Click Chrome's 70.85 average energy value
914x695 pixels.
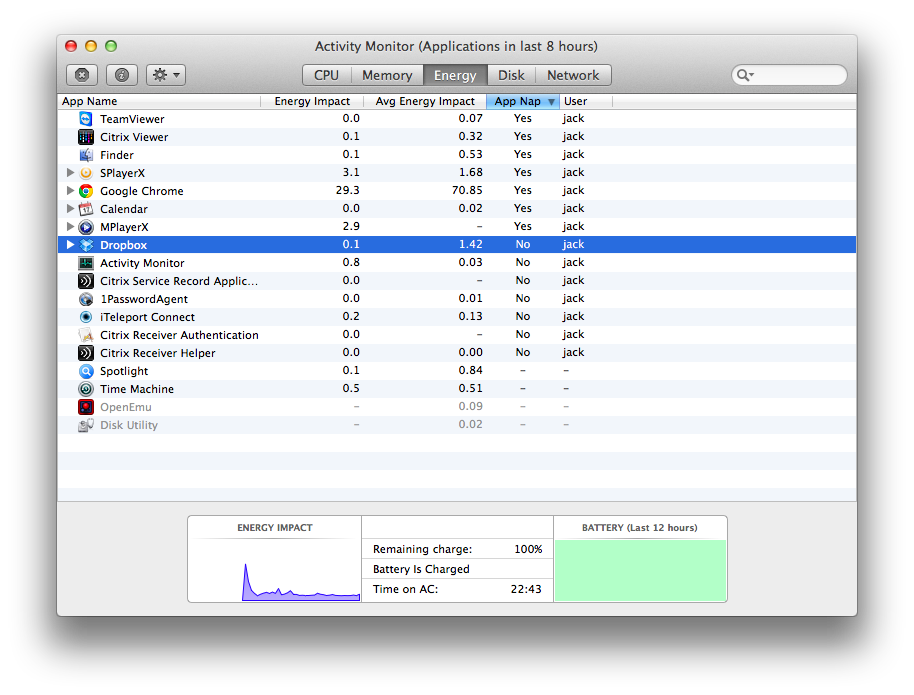(x=467, y=191)
